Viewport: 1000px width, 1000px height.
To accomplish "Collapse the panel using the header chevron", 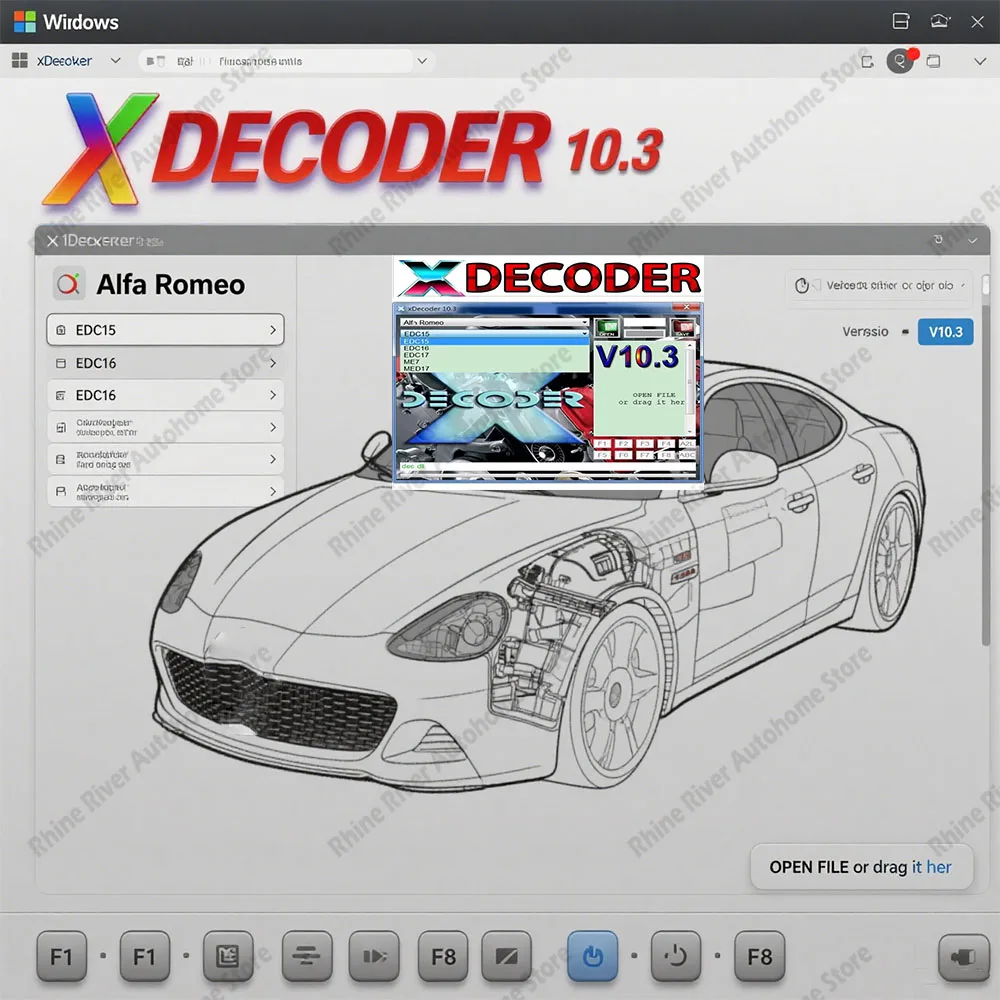I will (973, 241).
